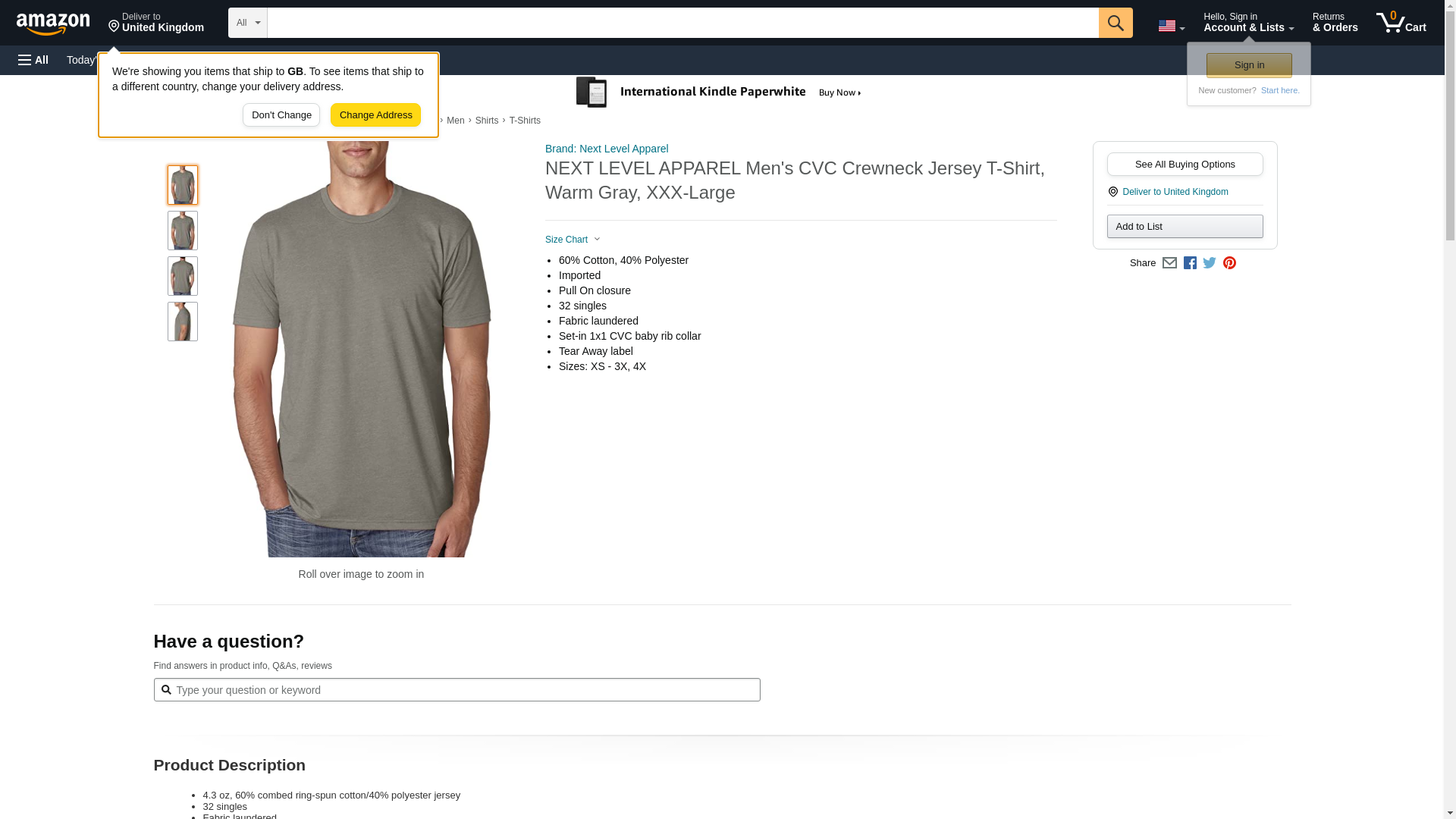Screen dimensions: 1456x819
Task: Expand the All search category dropdown
Action: click(247, 23)
